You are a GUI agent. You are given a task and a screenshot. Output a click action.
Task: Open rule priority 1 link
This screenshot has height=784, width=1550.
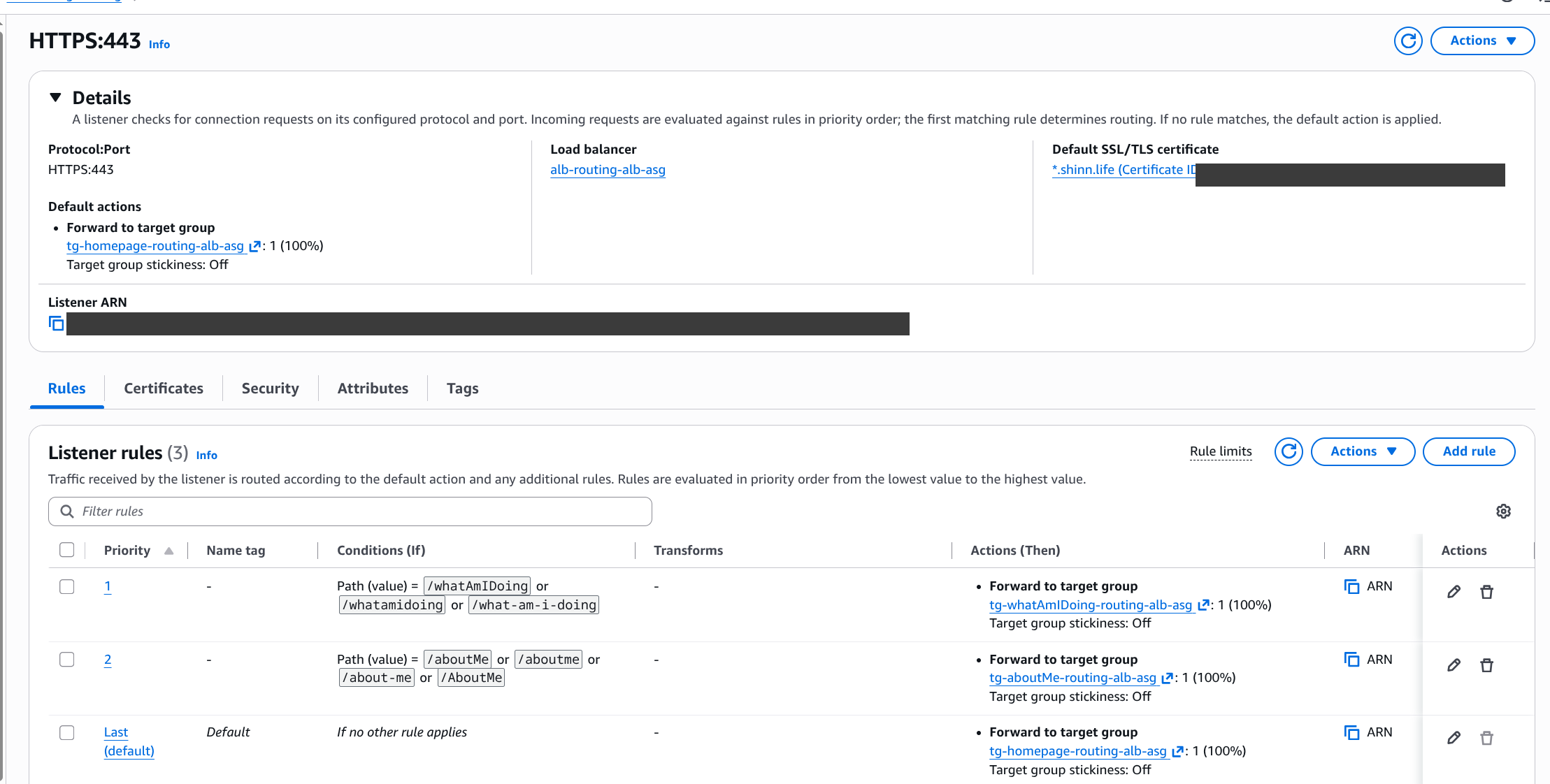coord(108,586)
